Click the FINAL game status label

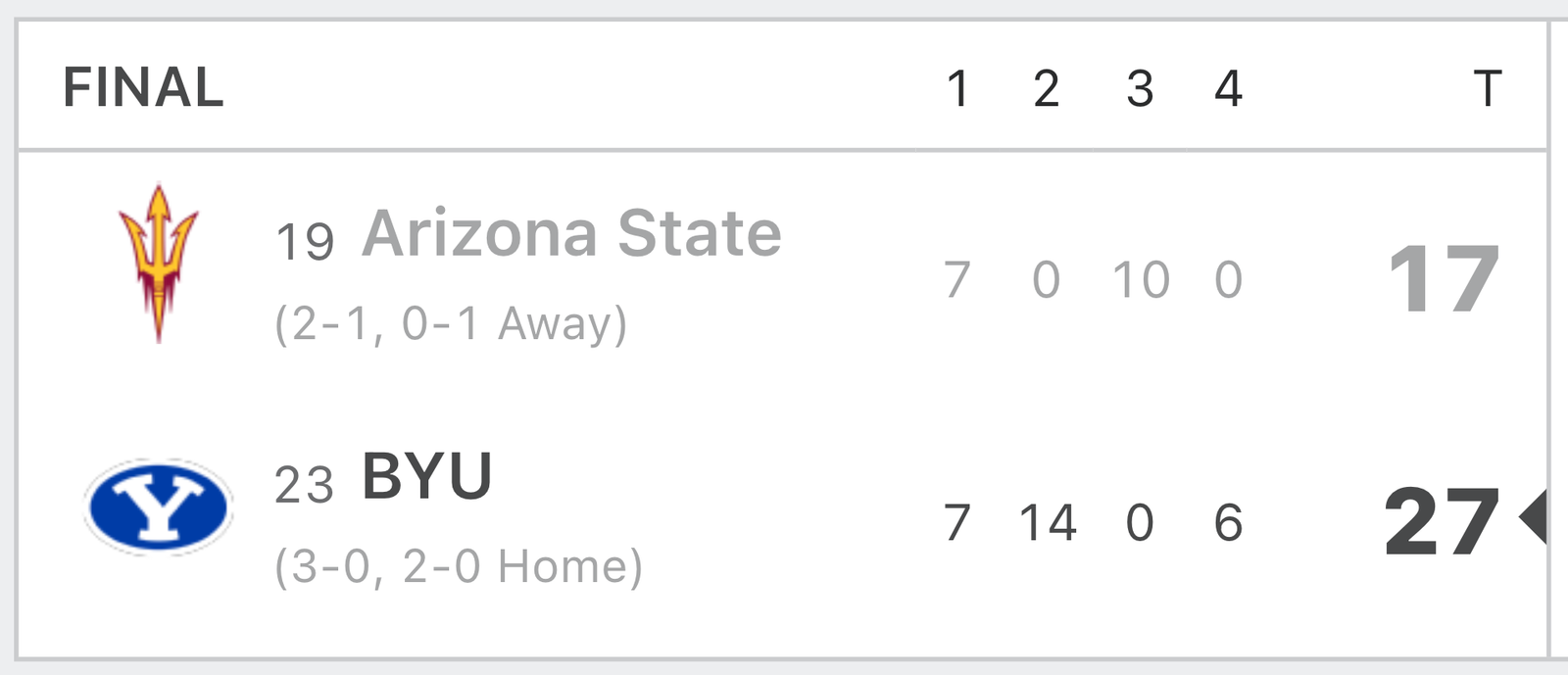click(x=143, y=87)
